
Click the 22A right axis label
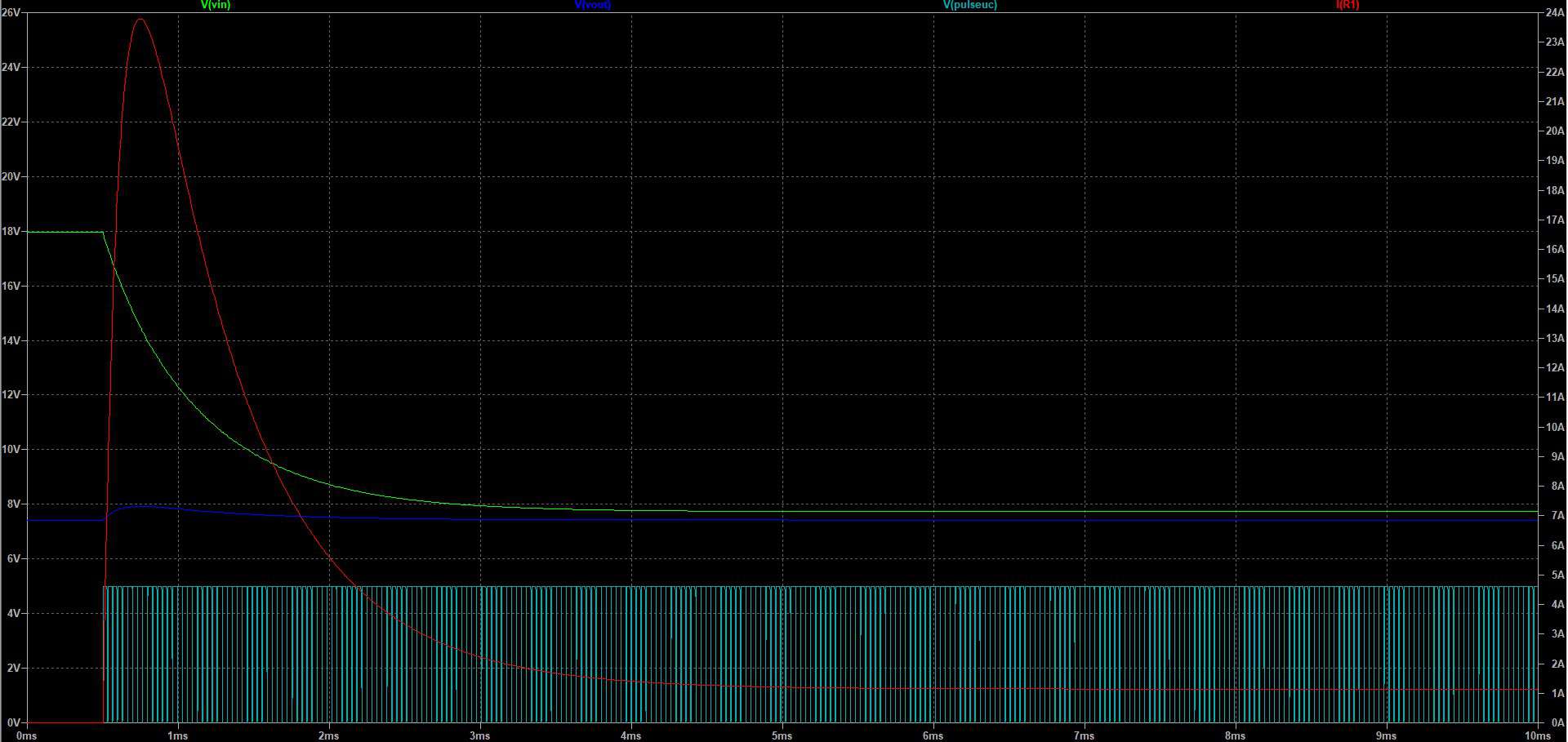(1555, 72)
